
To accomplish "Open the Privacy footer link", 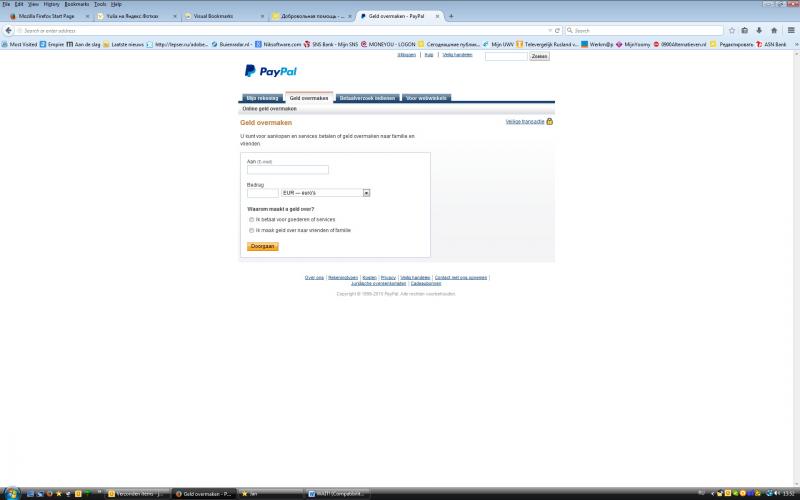I will (388, 278).
